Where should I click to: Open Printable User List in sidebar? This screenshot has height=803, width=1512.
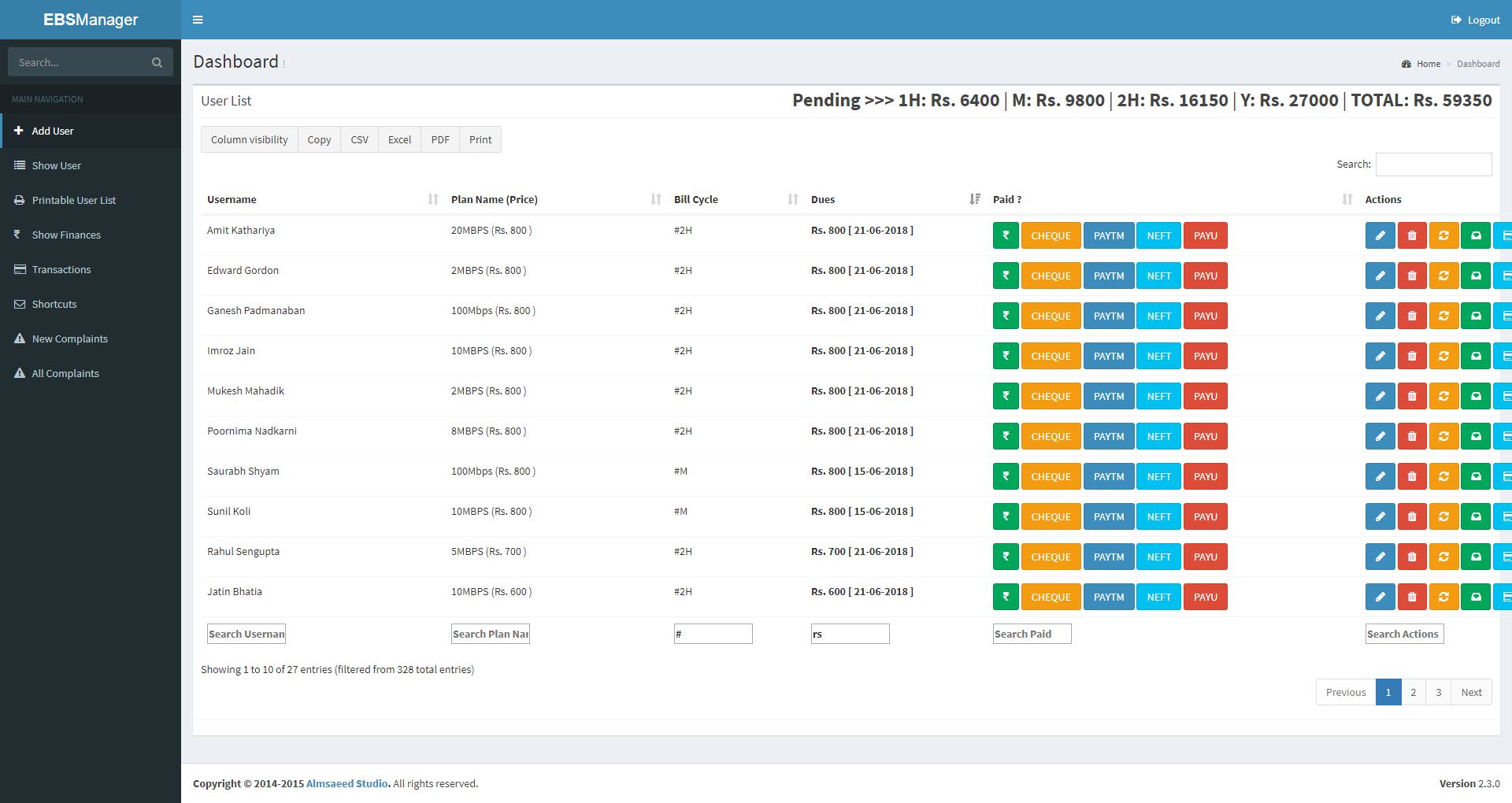coord(91,200)
